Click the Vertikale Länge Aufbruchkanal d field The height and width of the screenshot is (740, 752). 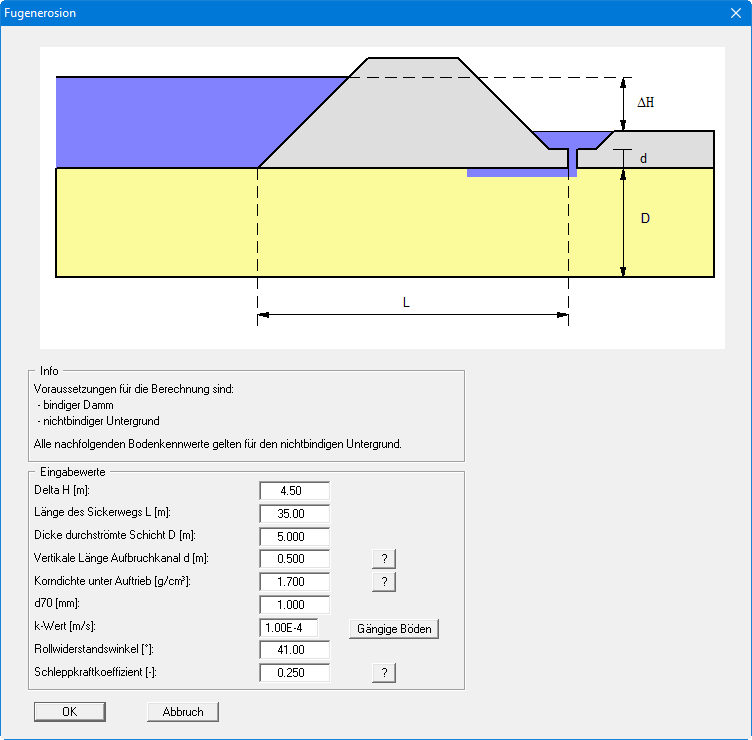293,559
